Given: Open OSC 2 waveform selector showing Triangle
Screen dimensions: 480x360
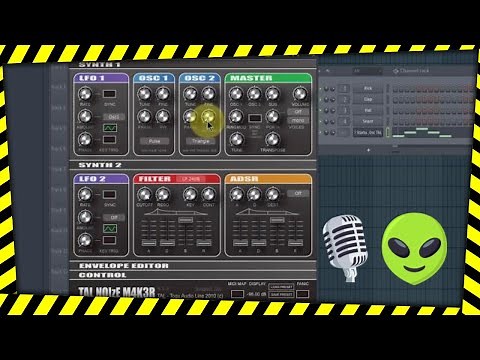Looking at the screenshot, I should pos(200,141).
